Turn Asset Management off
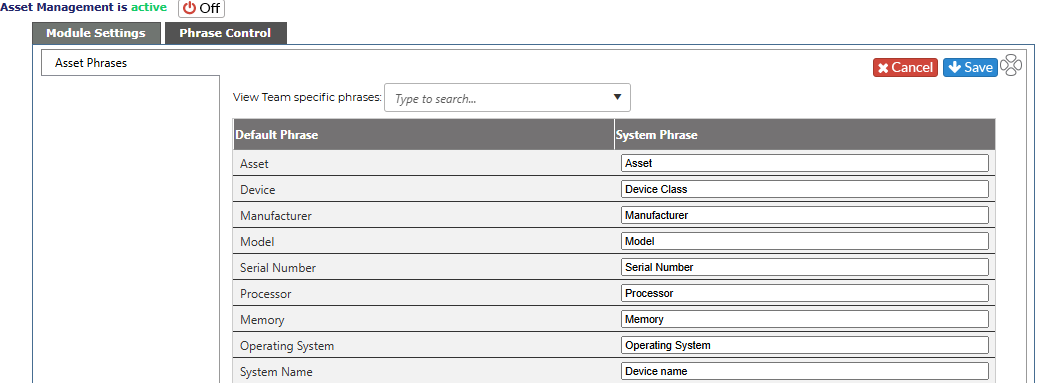This screenshot has height=383, width=1054. [202, 9]
